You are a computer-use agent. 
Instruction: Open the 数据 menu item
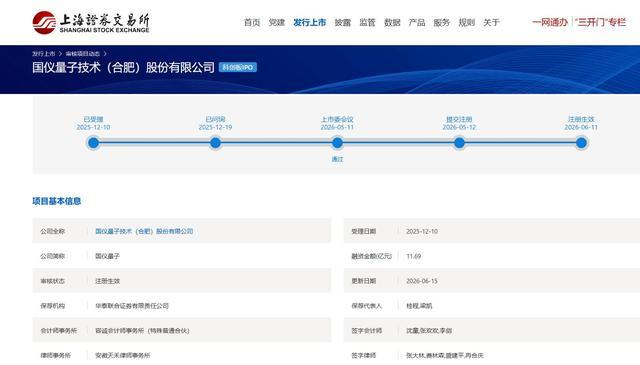click(x=392, y=22)
